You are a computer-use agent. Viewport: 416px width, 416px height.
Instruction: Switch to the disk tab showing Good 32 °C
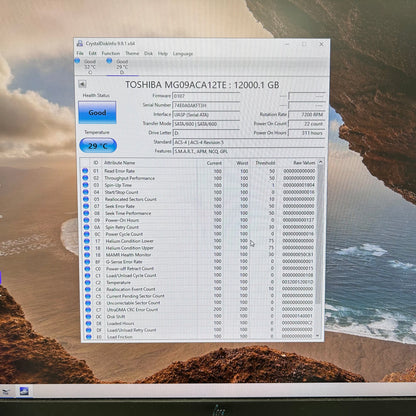(89, 66)
